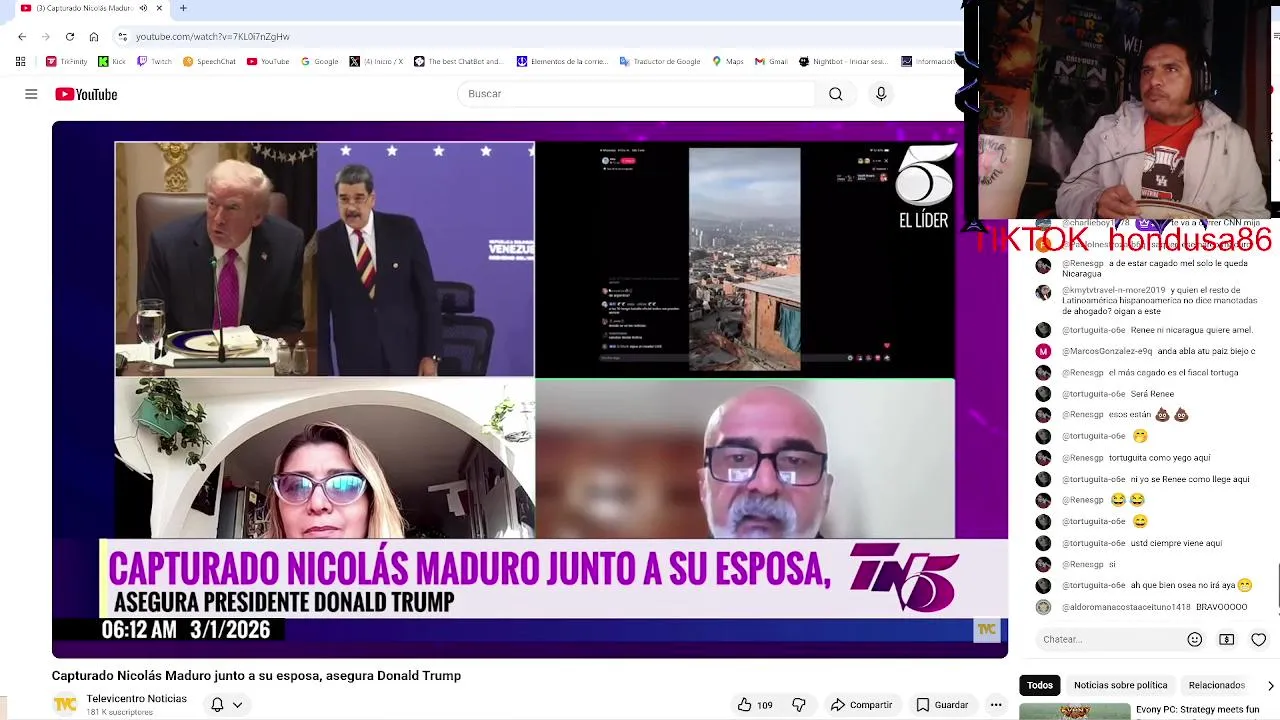Open the YouTube guide hamburger menu
The image size is (1280, 720).
pyautogui.click(x=31, y=94)
